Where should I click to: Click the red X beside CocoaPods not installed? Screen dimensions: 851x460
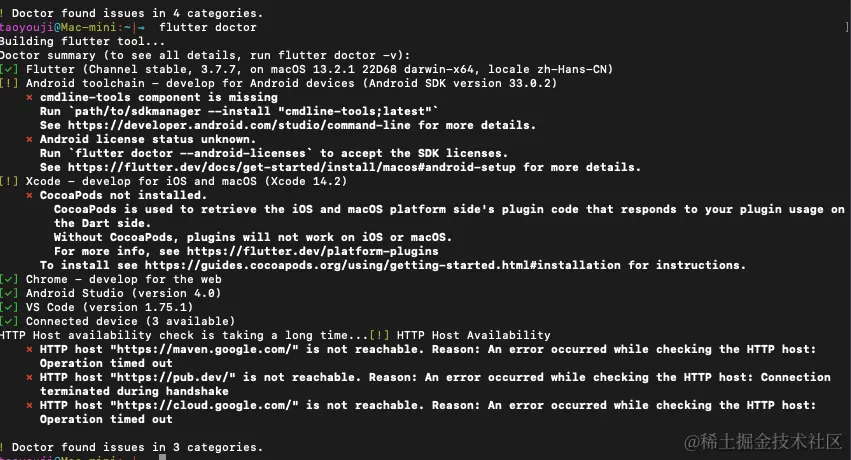[x=30, y=195]
